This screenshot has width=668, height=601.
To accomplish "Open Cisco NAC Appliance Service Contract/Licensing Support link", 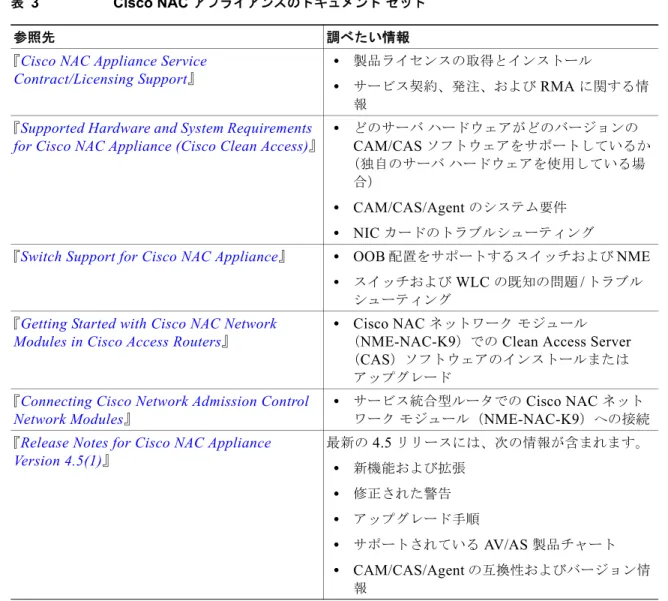I will [110, 70].
